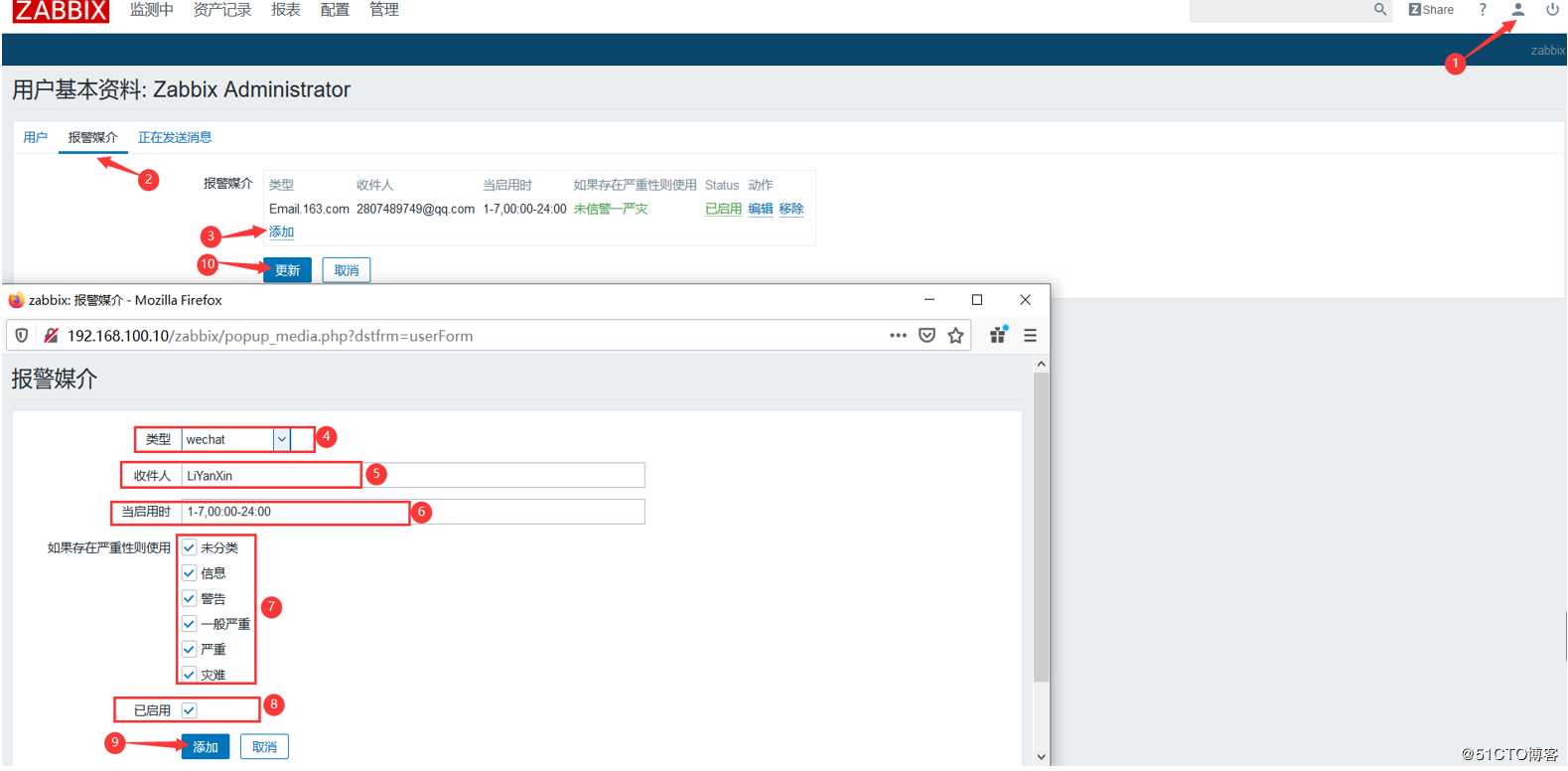Viewport: 1568px width, 771px height.
Task: Switch to the 用户 tab
Action: (x=35, y=137)
